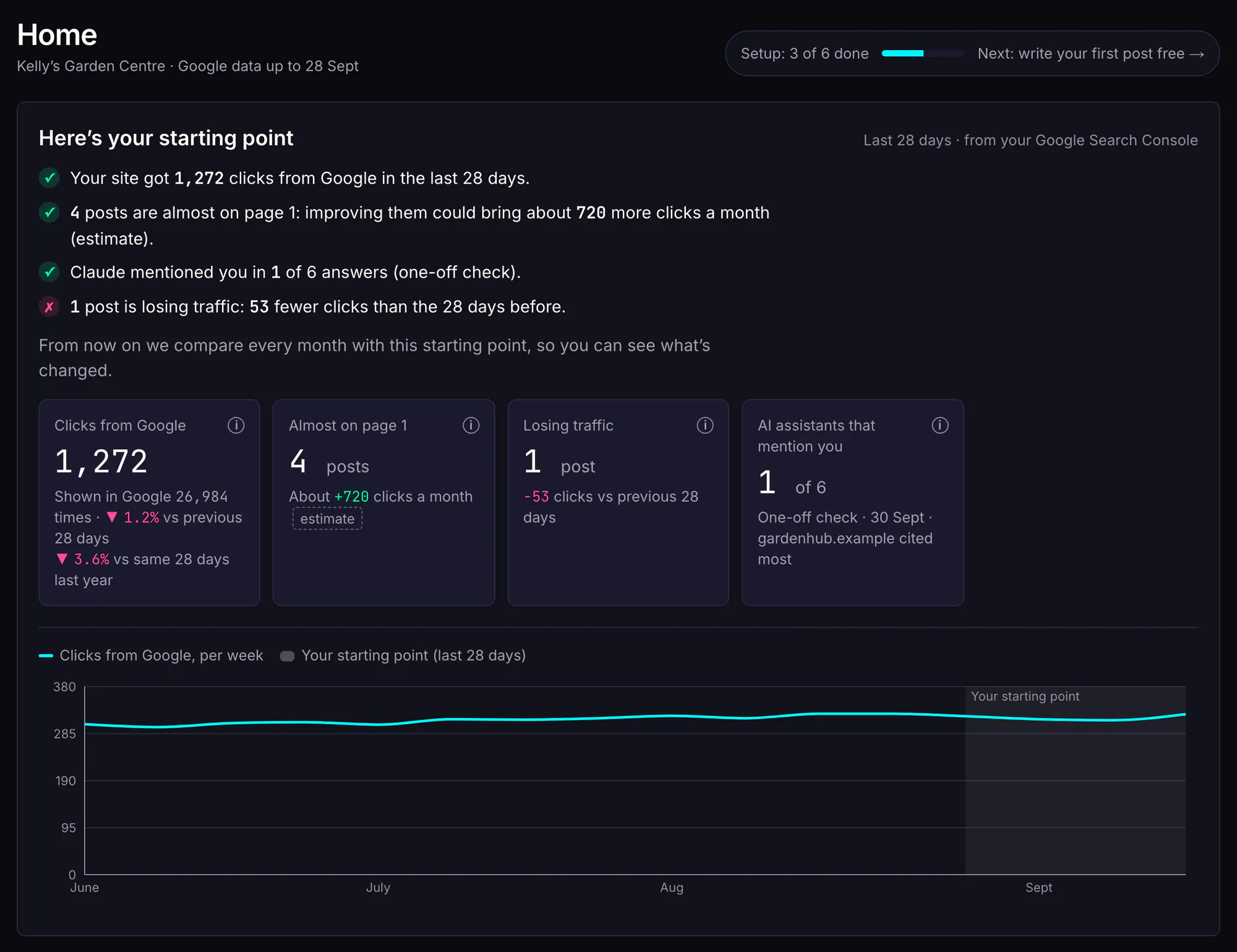
Task: Click 'Shown in Google 26,984 times' text
Action: (141, 507)
